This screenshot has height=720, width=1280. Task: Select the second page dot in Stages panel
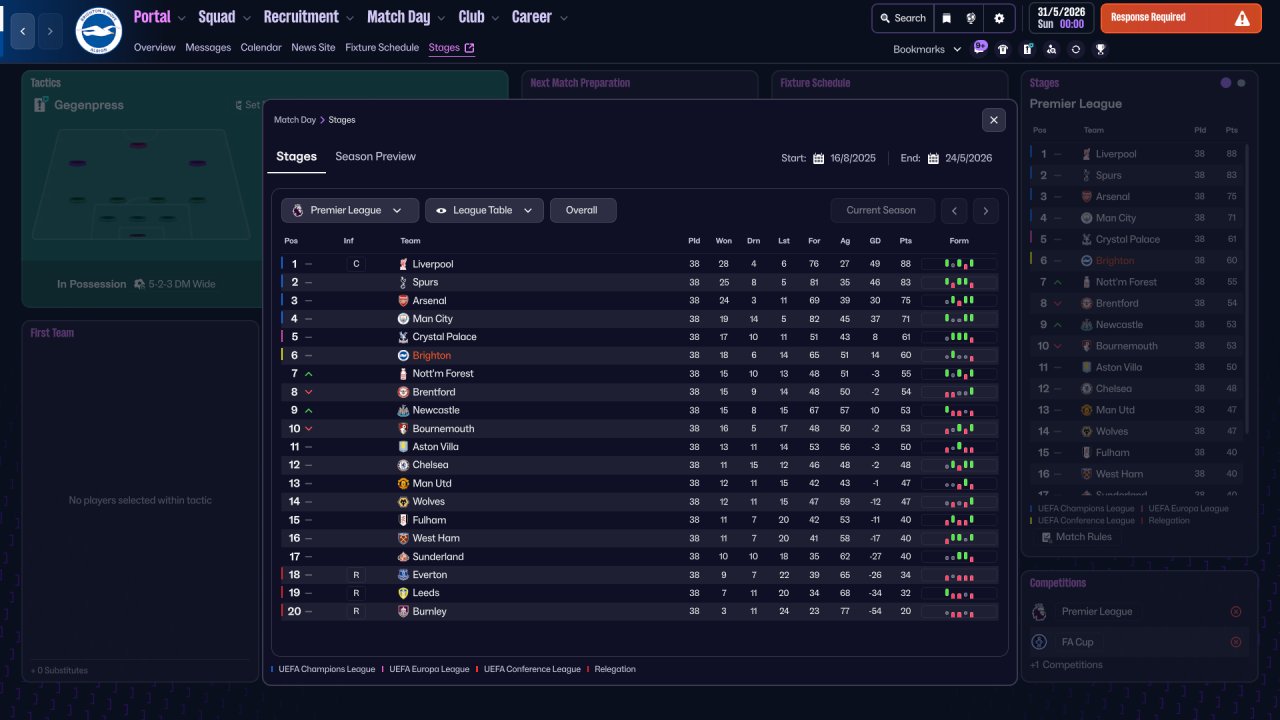(1242, 83)
